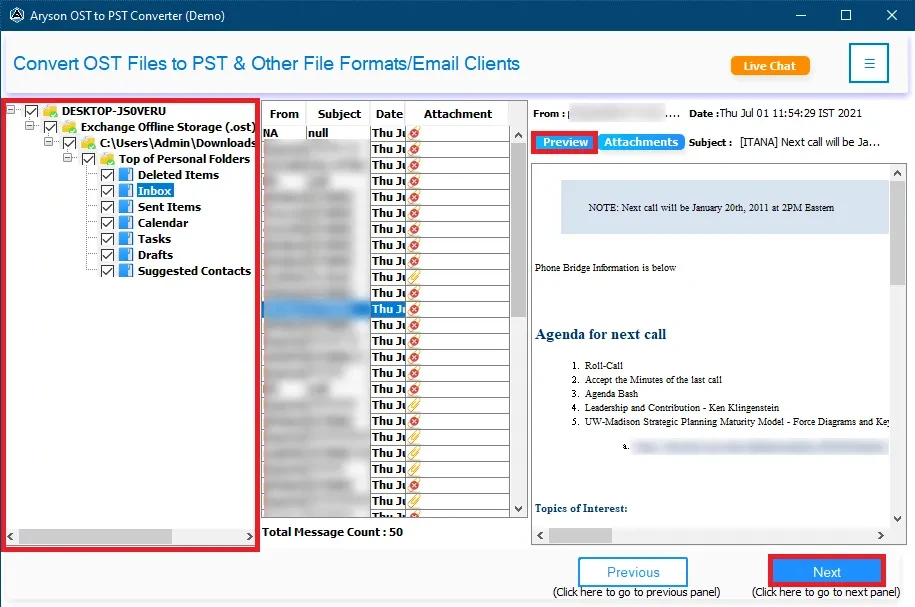Uncheck the Suggested Contacts checkbox
This screenshot has width=915, height=607.
pyautogui.click(x=108, y=271)
